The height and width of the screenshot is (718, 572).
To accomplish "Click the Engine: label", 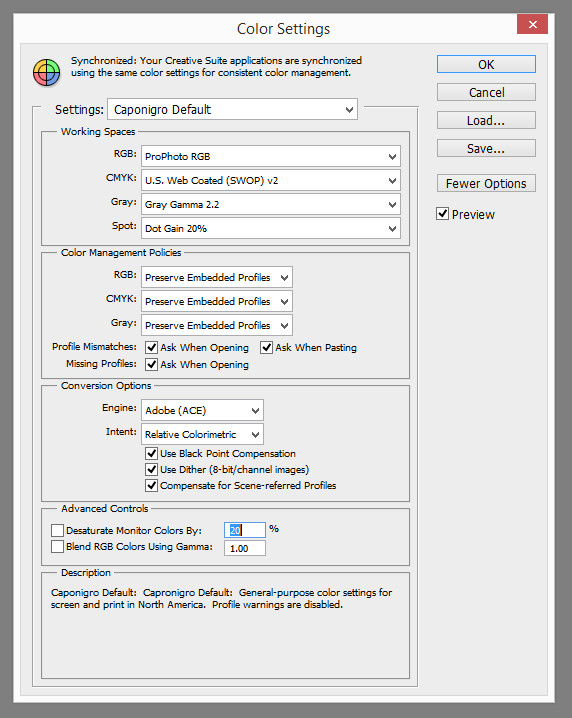I will (120, 408).
